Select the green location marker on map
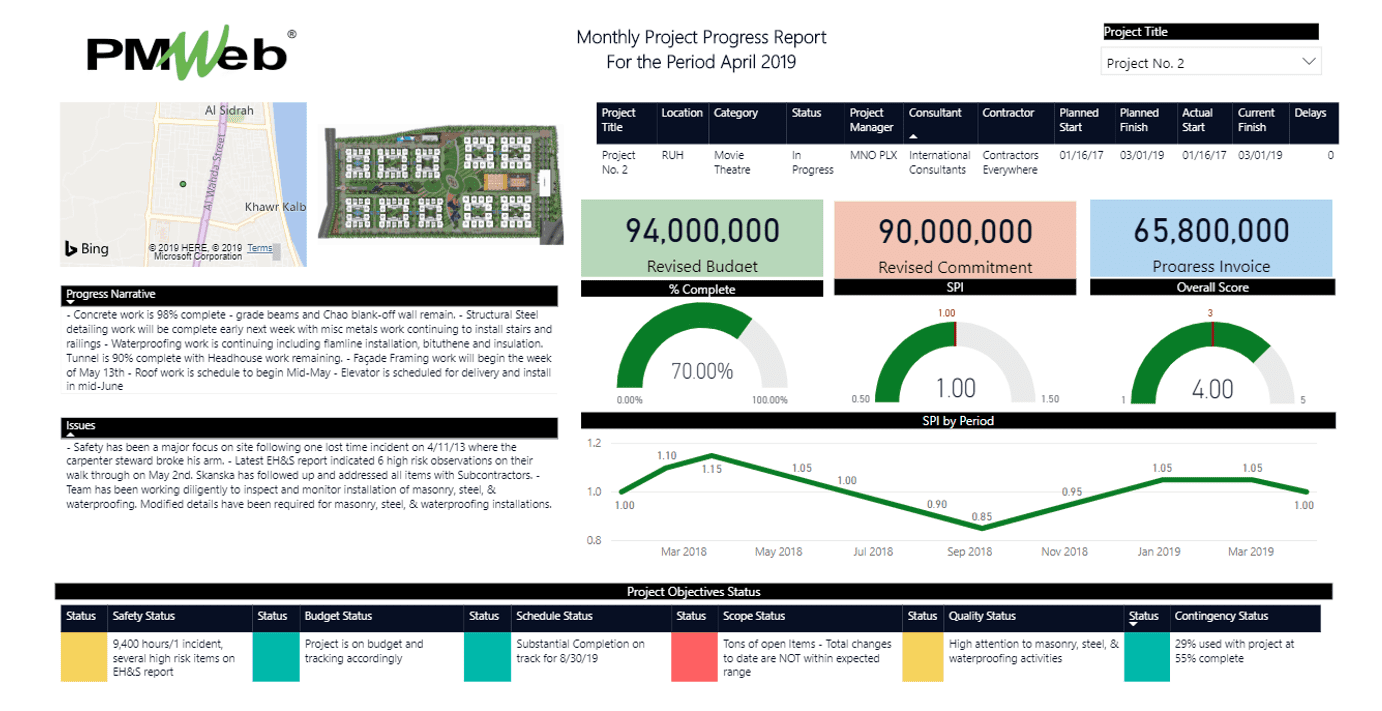Viewport: 1382px width, 711px height. [x=182, y=184]
